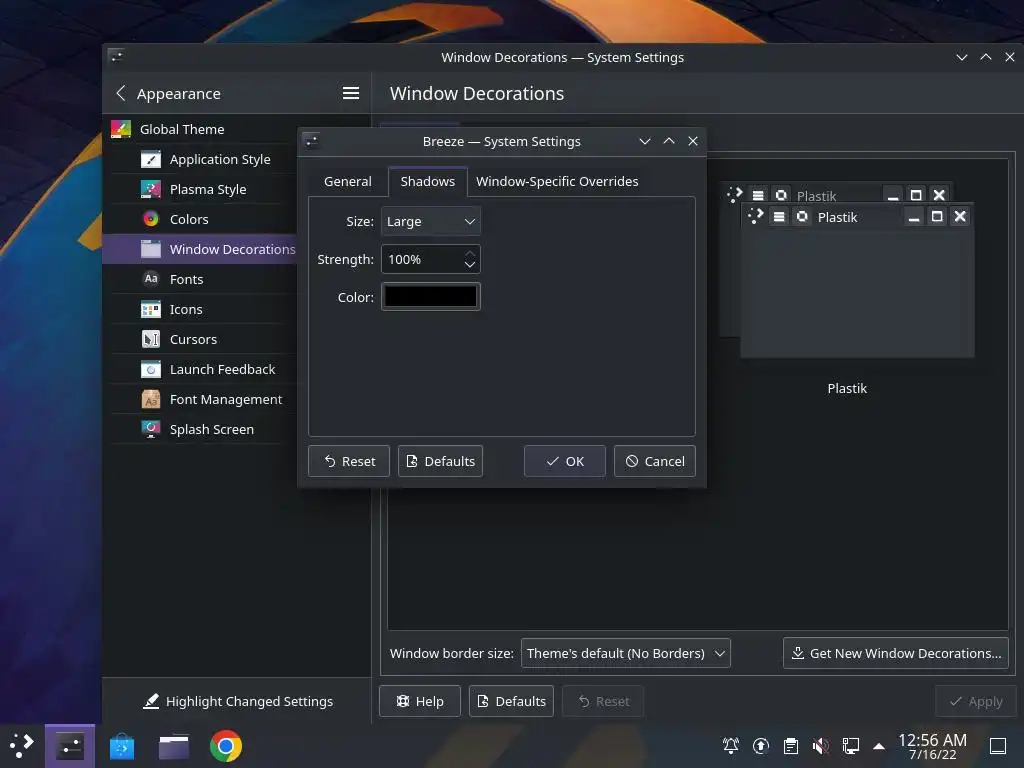This screenshot has width=1024, height=768.
Task: Click the menu icon in Plastik preview titlebar
Action: pos(779,217)
